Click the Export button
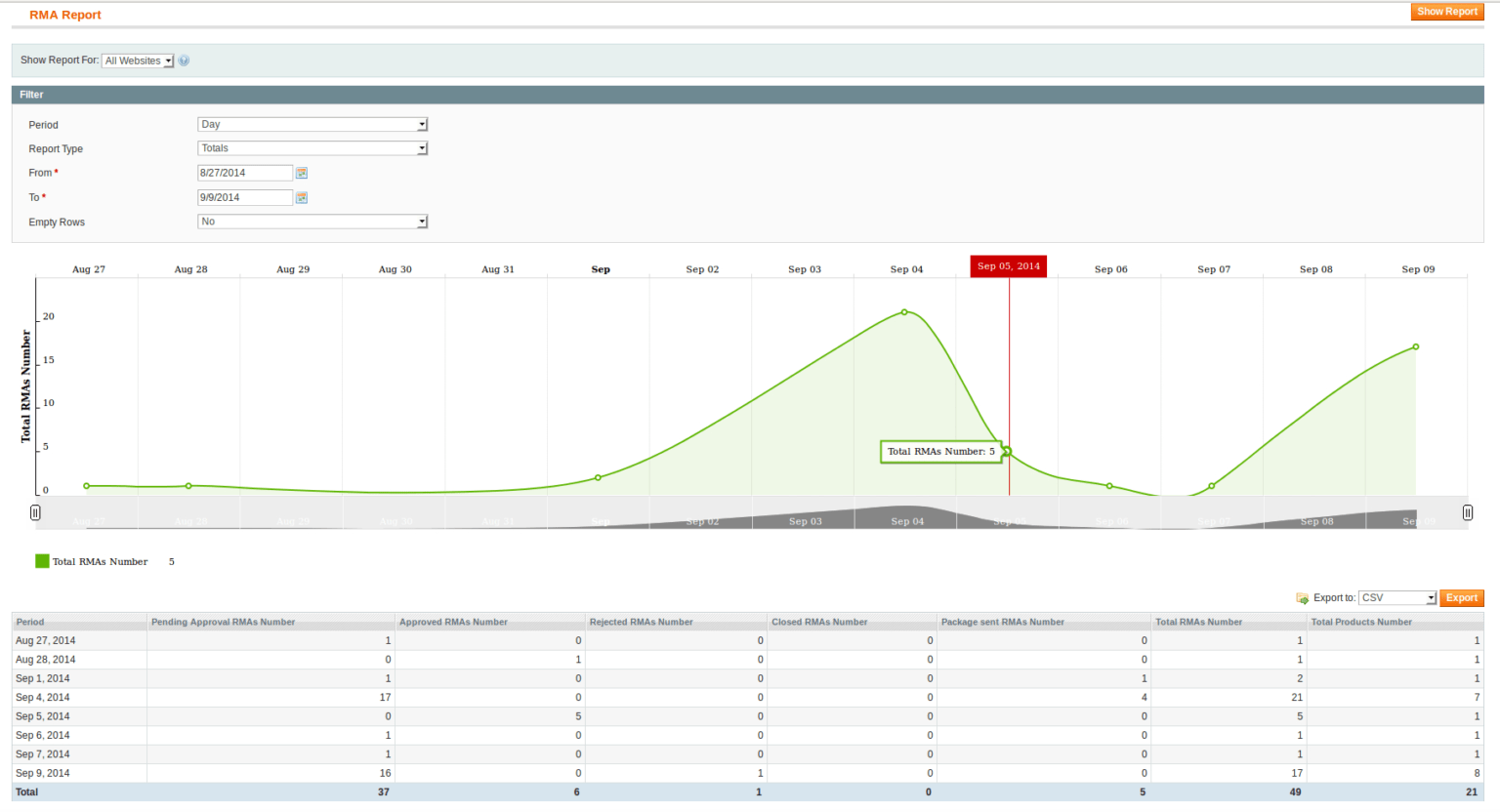This screenshot has height=812, width=1500. (x=1462, y=597)
